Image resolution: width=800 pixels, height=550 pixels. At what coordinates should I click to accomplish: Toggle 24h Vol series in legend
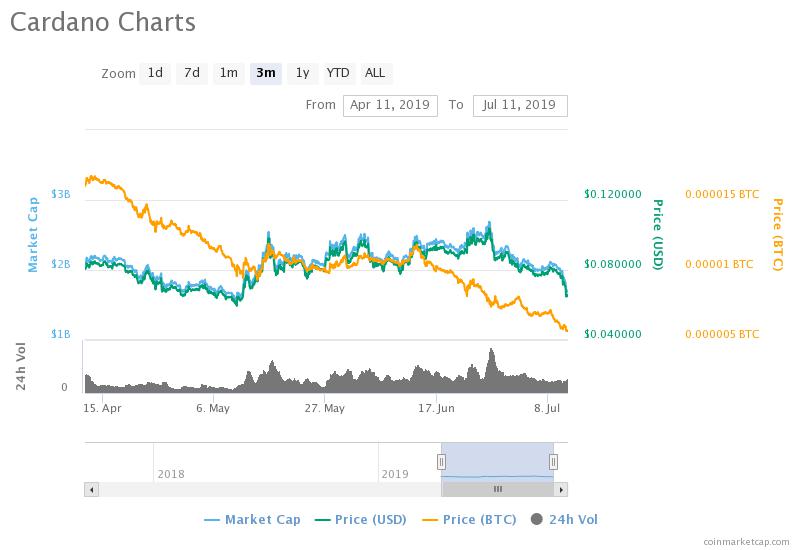[566, 519]
